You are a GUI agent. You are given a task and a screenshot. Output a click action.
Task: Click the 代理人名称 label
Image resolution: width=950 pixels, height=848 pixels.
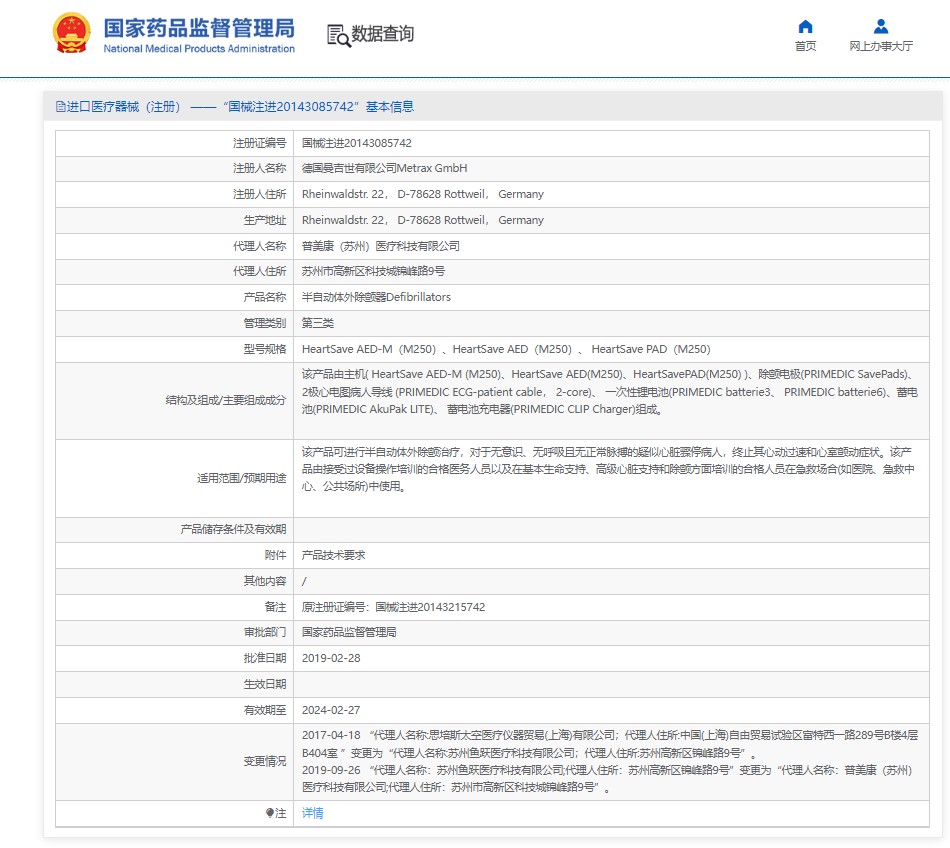click(x=259, y=246)
